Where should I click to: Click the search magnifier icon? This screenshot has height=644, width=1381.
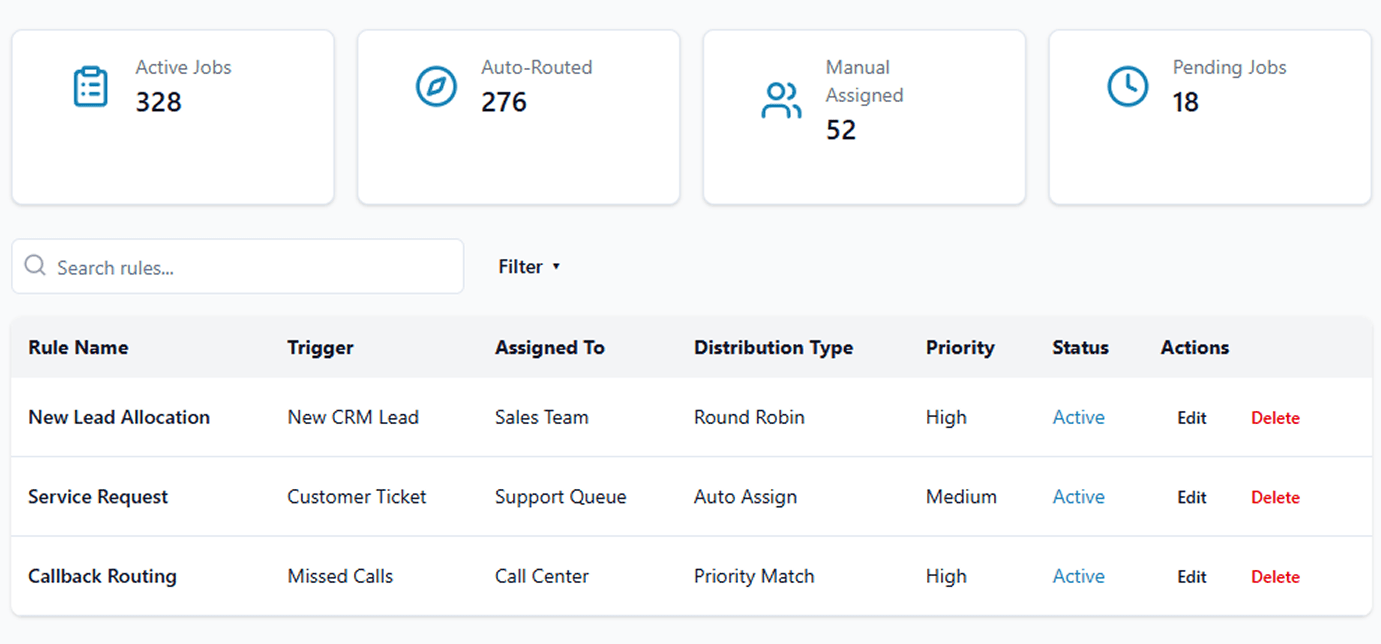pyautogui.click(x=35, y=266)
